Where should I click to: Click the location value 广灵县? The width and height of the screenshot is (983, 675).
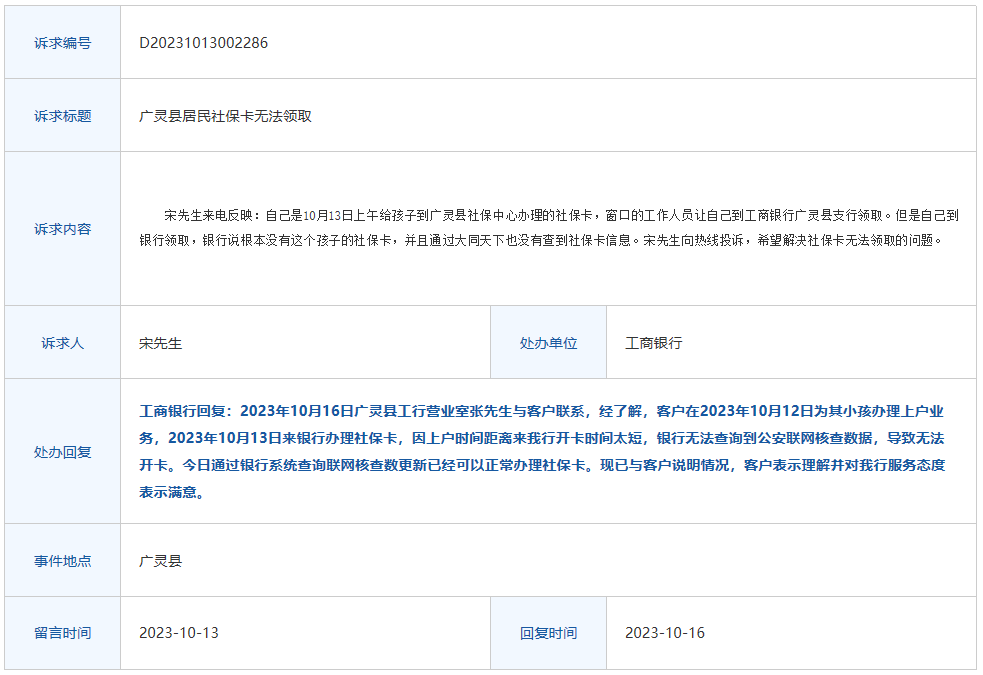point(160,561)
